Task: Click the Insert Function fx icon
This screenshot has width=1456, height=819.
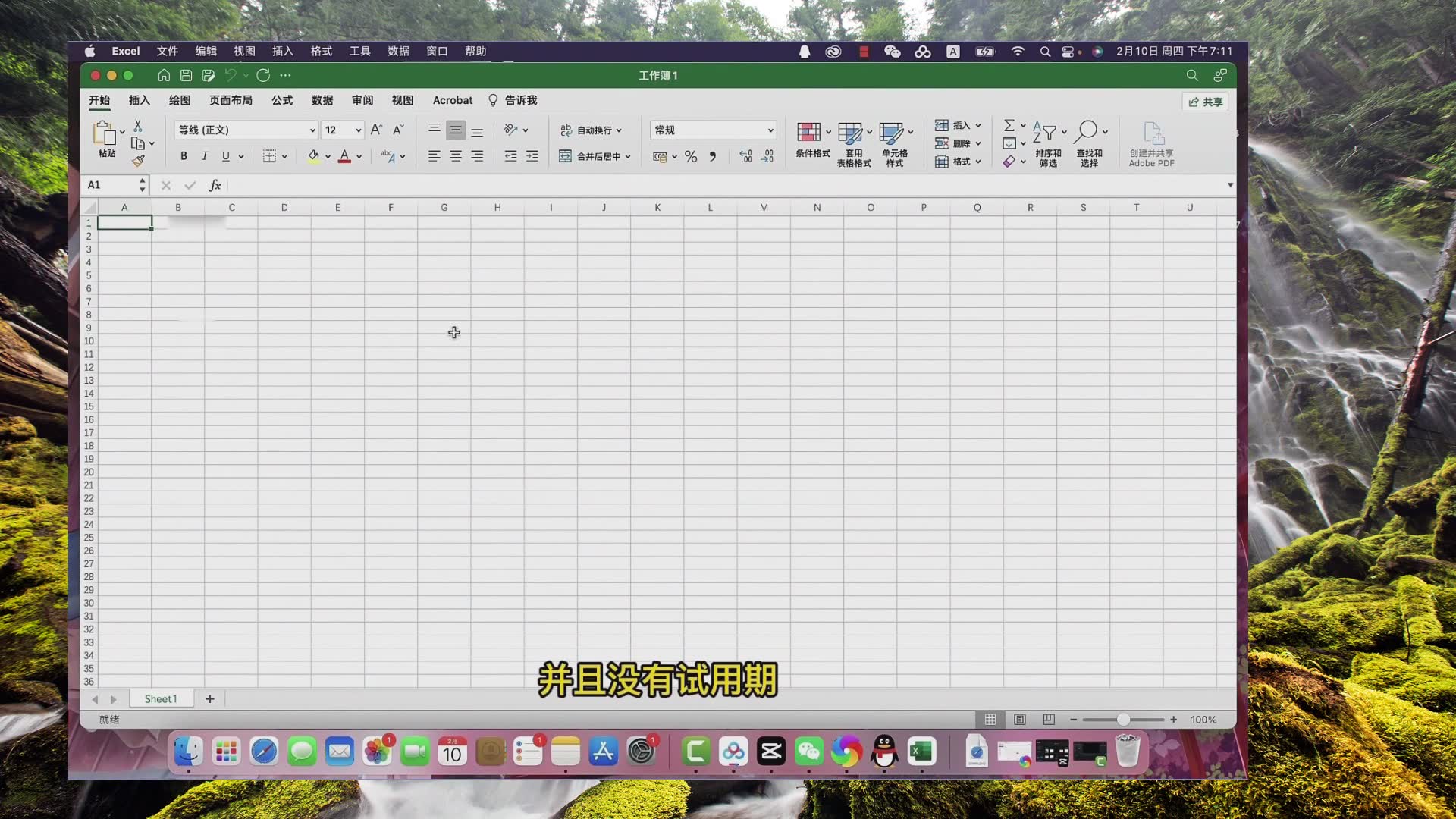Action: (x=215, y=185)
